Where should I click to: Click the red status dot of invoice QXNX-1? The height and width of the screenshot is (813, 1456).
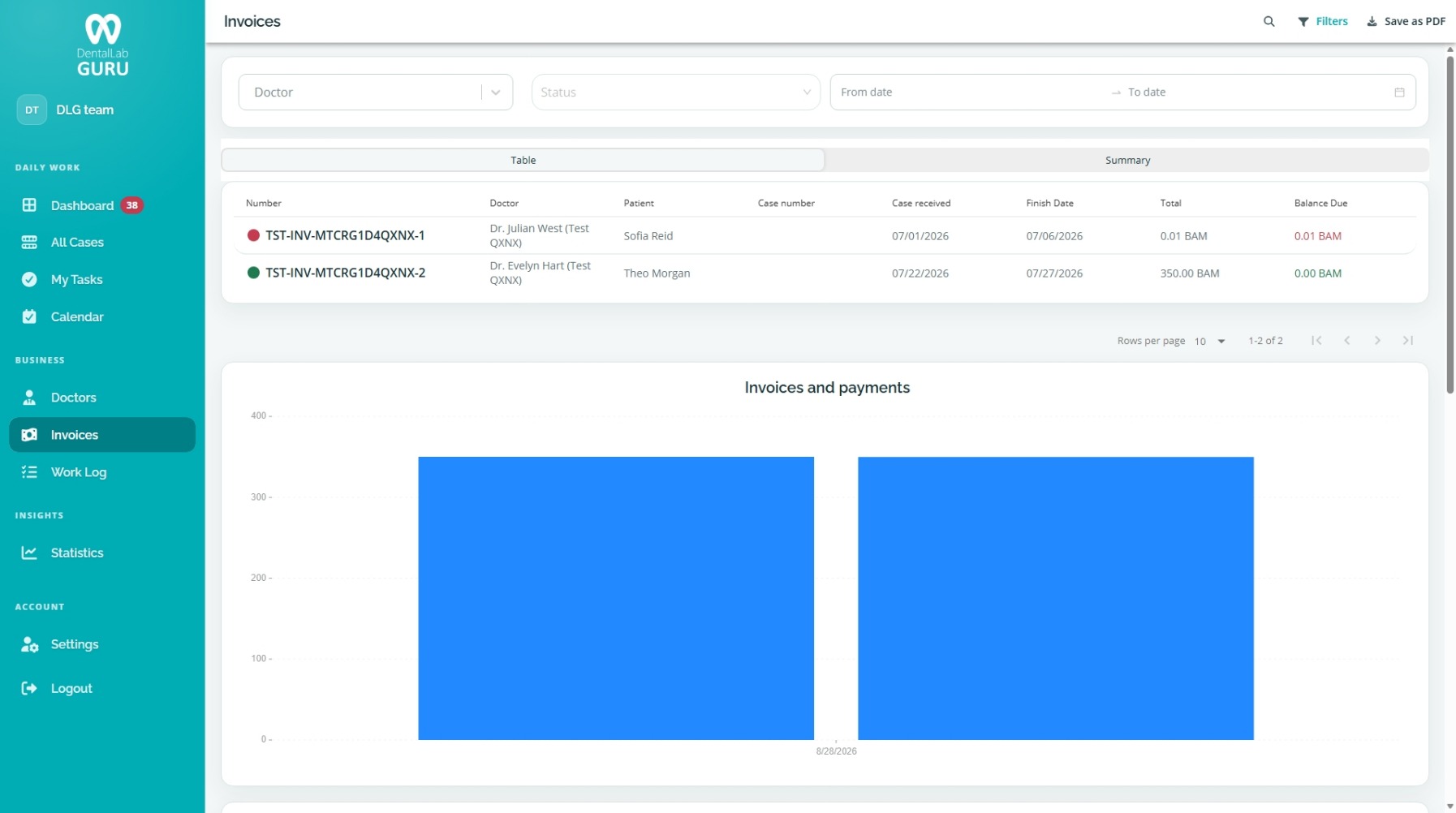[x=253, y=235]
